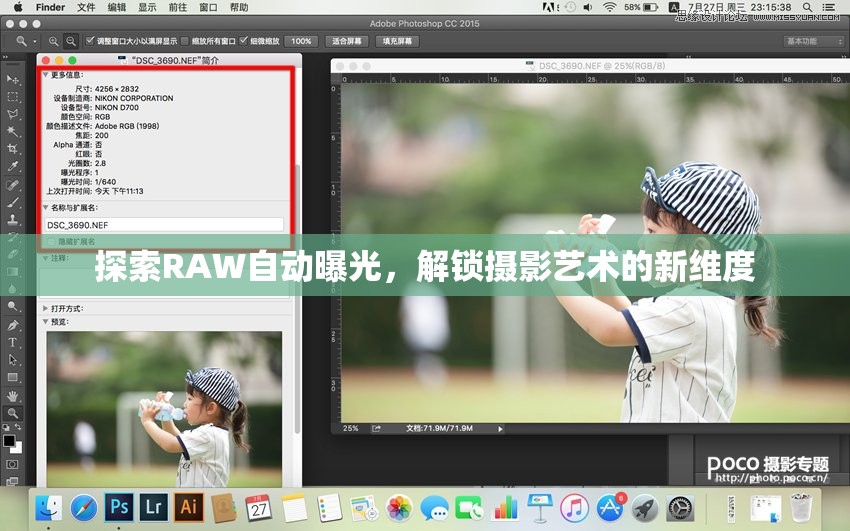Open the 帮助 menu
Viewport: 850px width, 531px height.
click(239, 7)
